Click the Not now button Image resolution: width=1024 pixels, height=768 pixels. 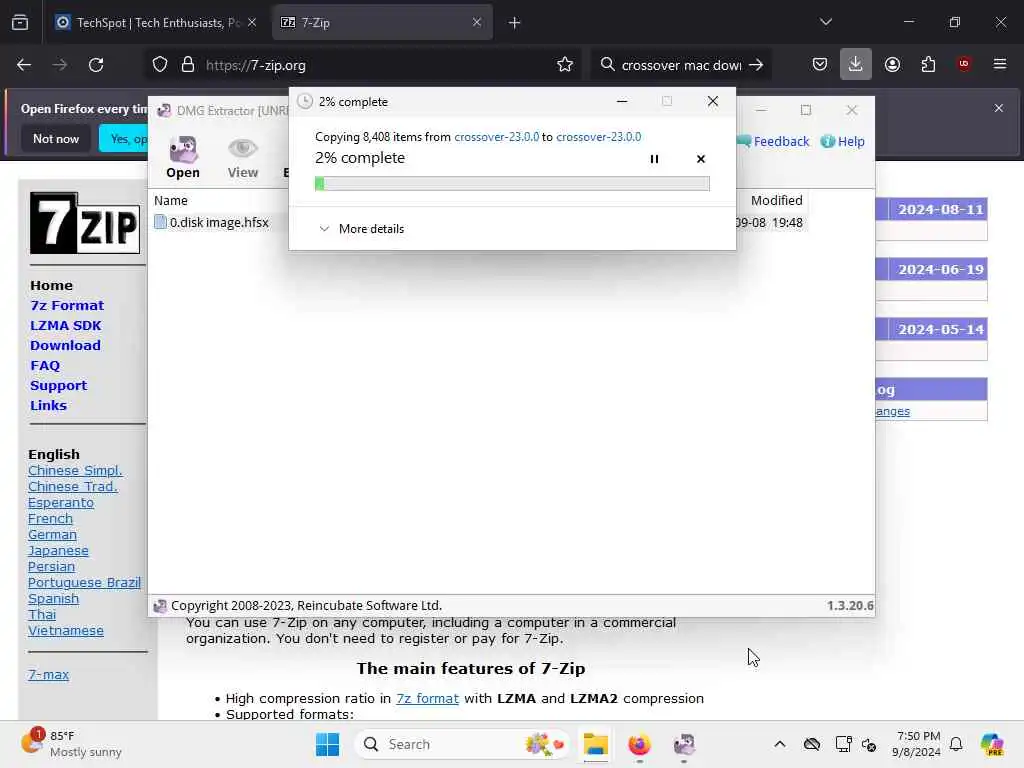[x=56, y=138]
